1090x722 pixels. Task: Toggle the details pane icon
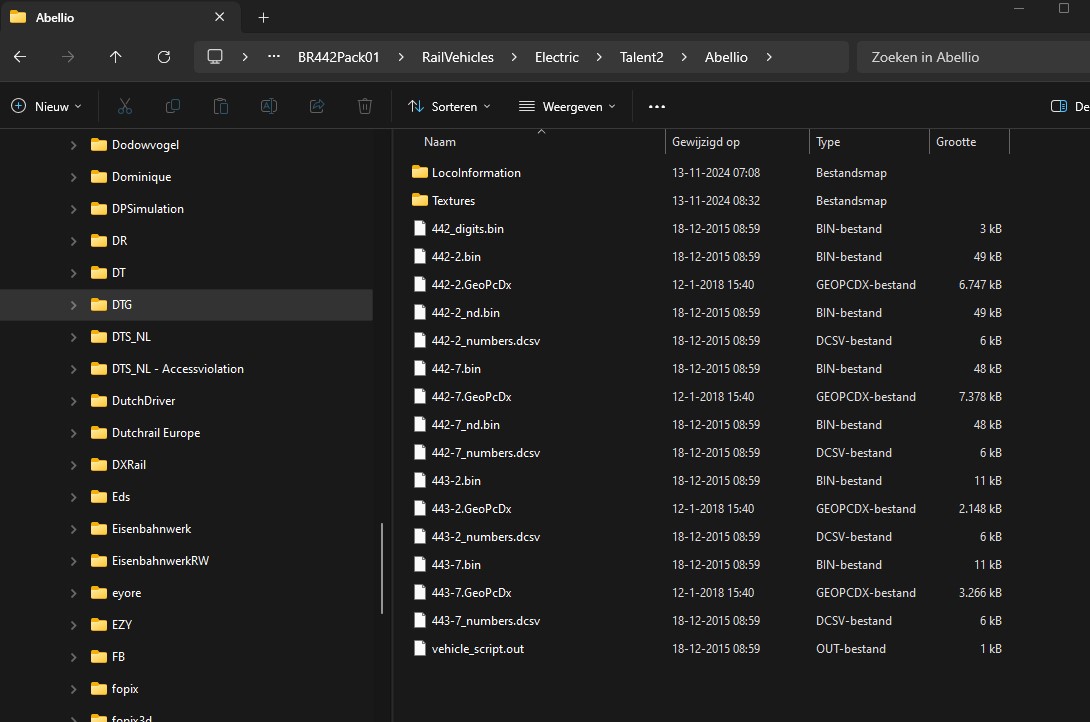click(1059, 106)
